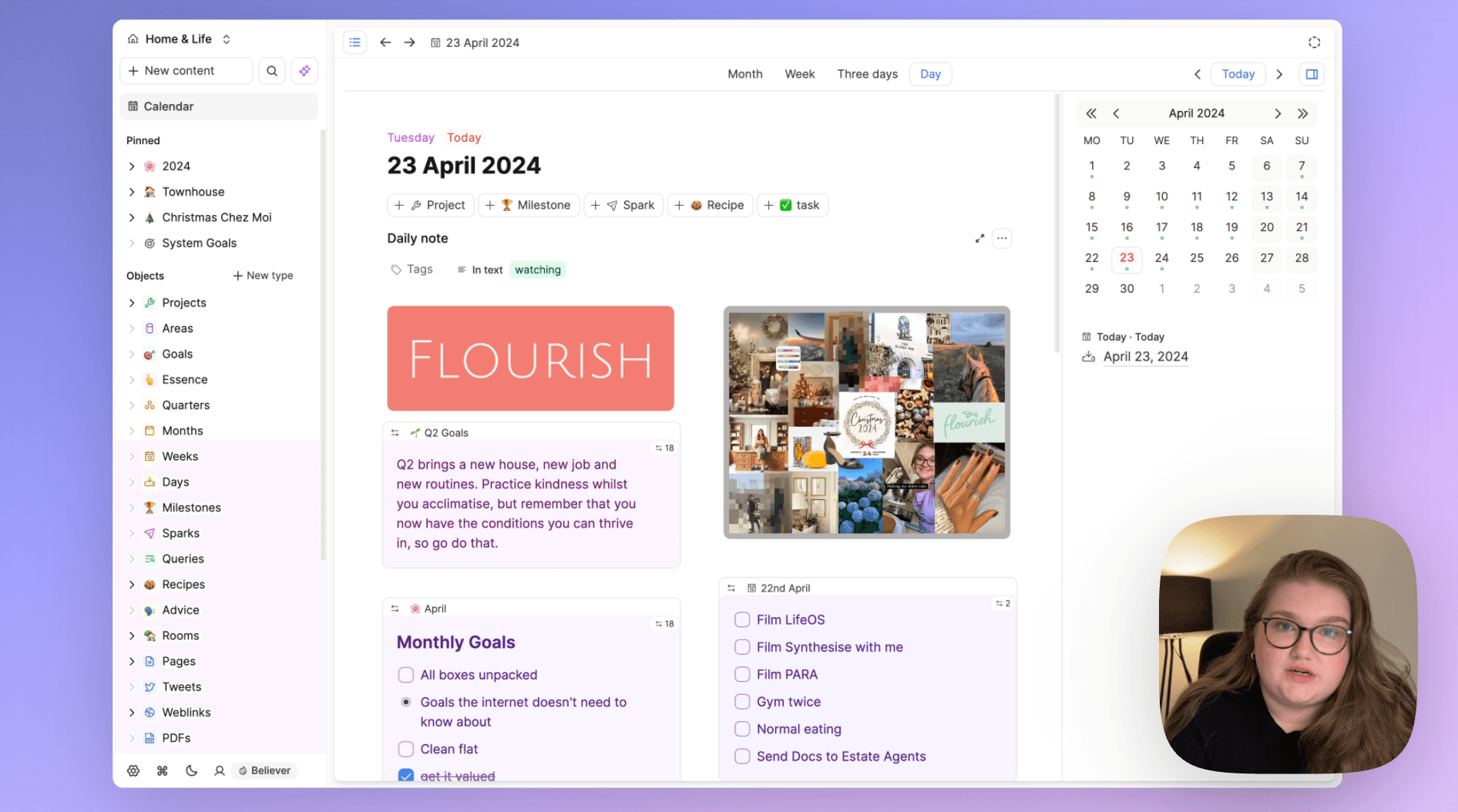Switch to dark mode moon icon
The height and width of the screenshot is (812, 1458).
191,770
